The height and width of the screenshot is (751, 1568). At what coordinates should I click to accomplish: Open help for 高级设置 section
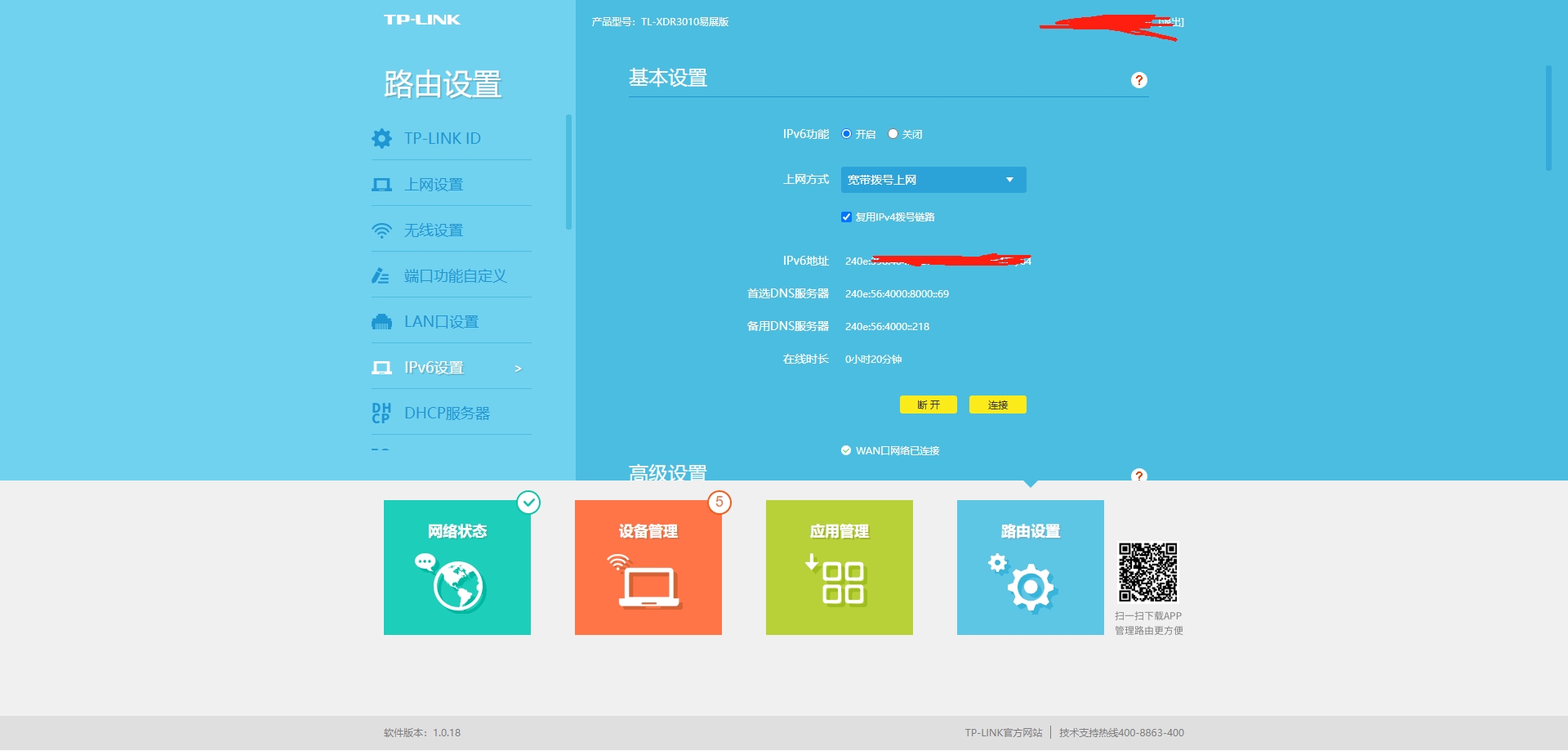point(1139,475)
